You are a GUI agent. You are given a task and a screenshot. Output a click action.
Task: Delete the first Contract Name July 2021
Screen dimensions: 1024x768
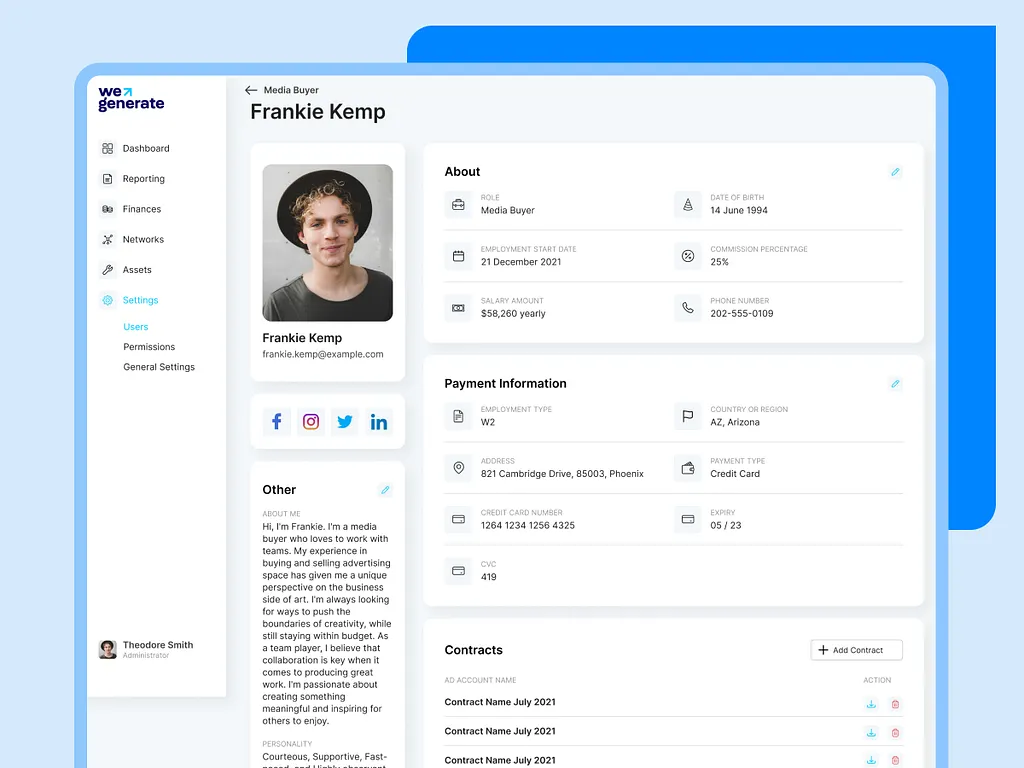(895, 704)
